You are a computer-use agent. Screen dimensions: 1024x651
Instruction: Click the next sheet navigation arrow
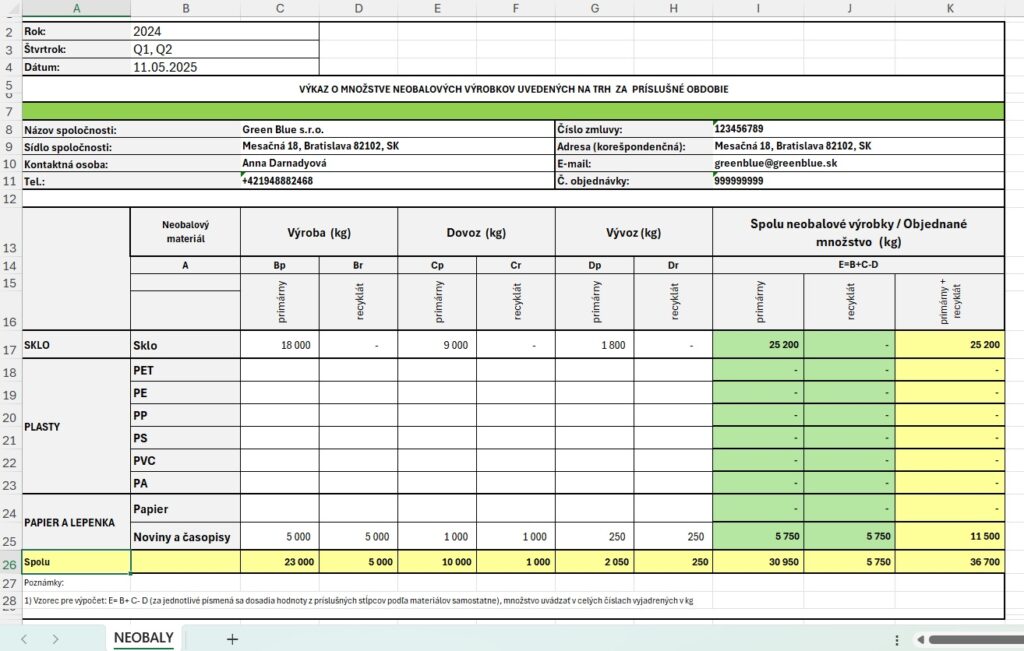coord(55,639)
